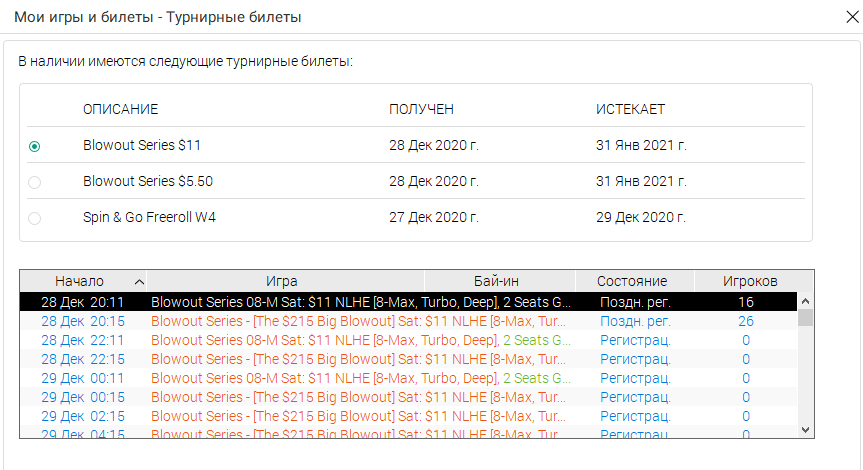This screenshot has width=863, height=470.
Task: Click scrollbar up arrow in tournament list
Action: point(805,301)
